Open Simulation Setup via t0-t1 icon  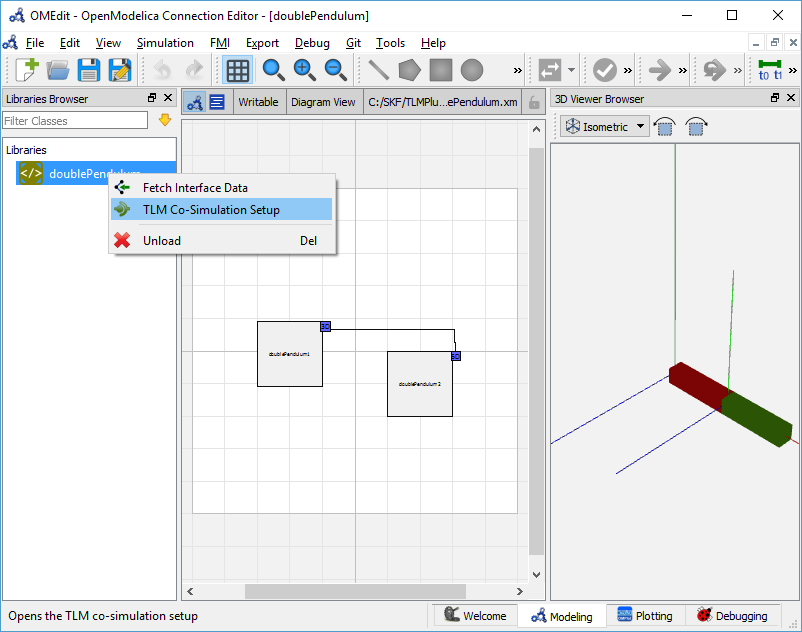point(769,70)
